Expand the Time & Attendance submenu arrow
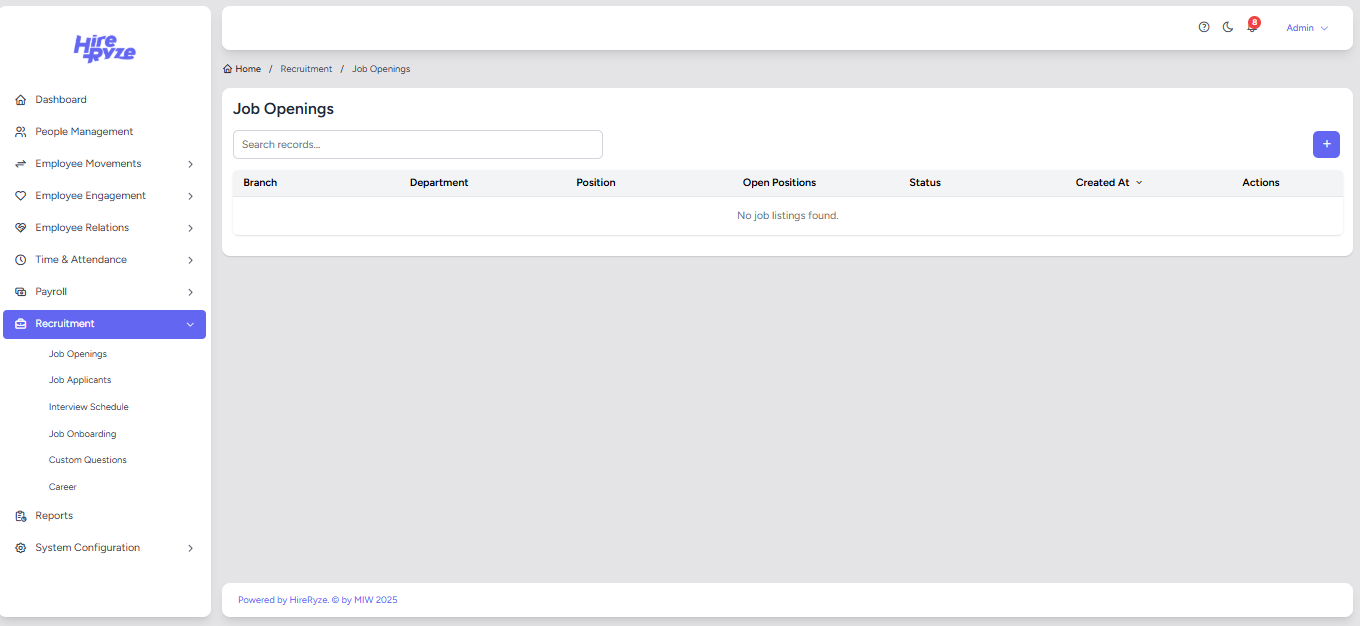 click(x=190, y=260)
